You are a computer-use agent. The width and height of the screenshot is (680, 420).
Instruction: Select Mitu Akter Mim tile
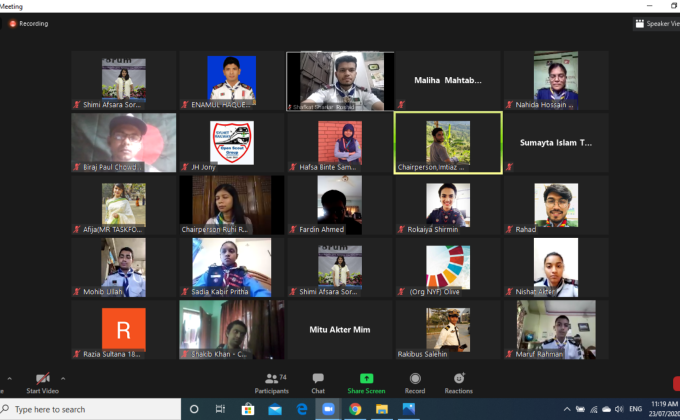[340, 330]
